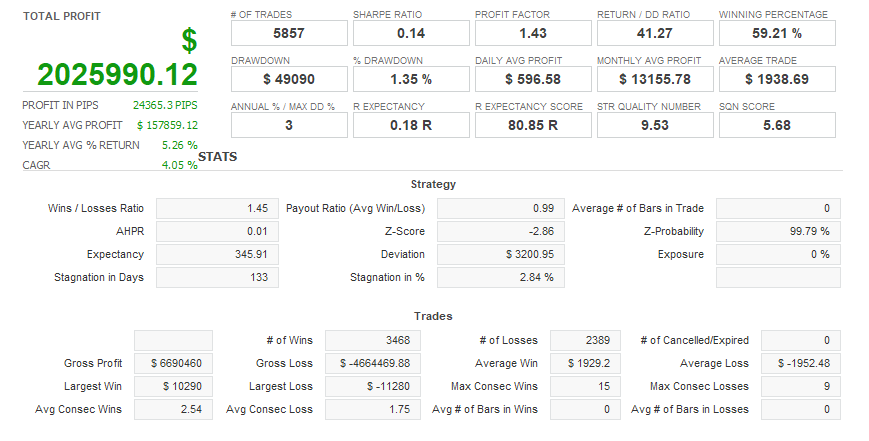Click the Sharpe Ratio value 0.14
The width and height of the screenshot is (869, 441).
[x=410, y=33]
